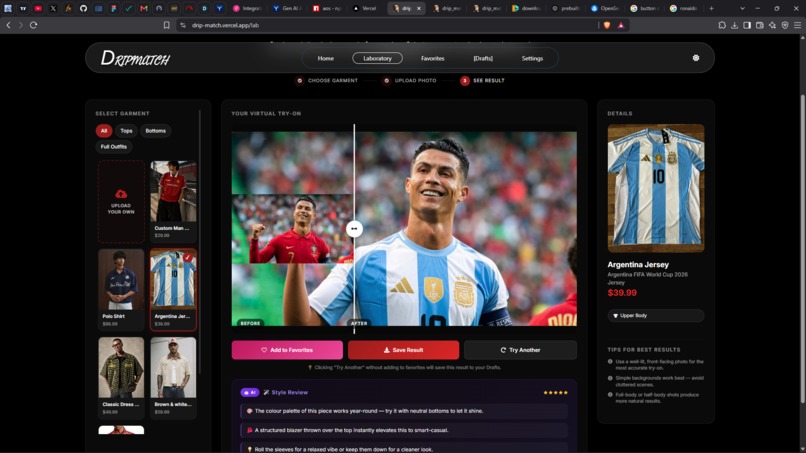Open the browser hamburger menu
This screenshot has width=806, height=453.
click(x=797, y=25)
